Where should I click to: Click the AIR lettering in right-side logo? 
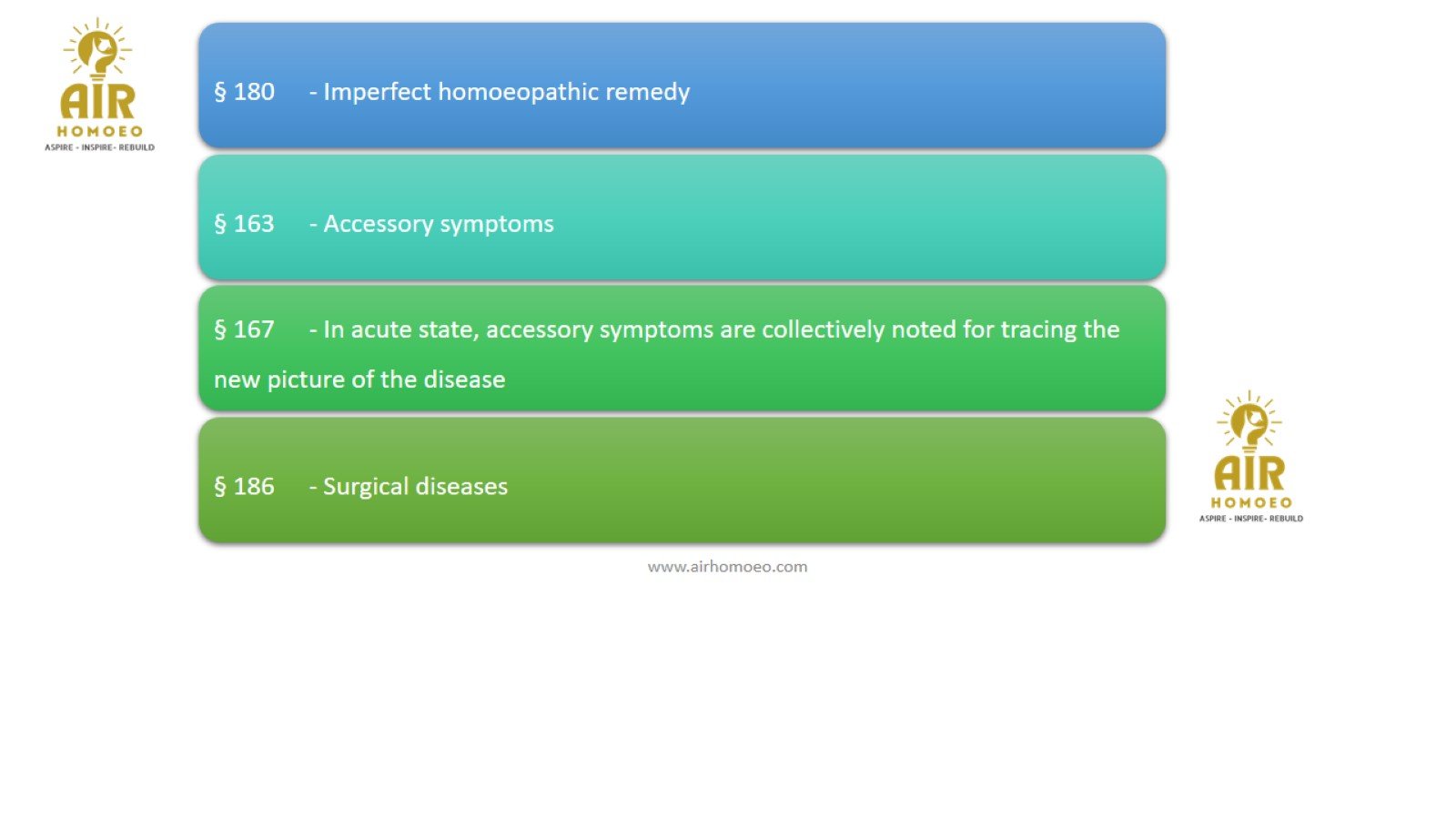tap(1250, 473)
